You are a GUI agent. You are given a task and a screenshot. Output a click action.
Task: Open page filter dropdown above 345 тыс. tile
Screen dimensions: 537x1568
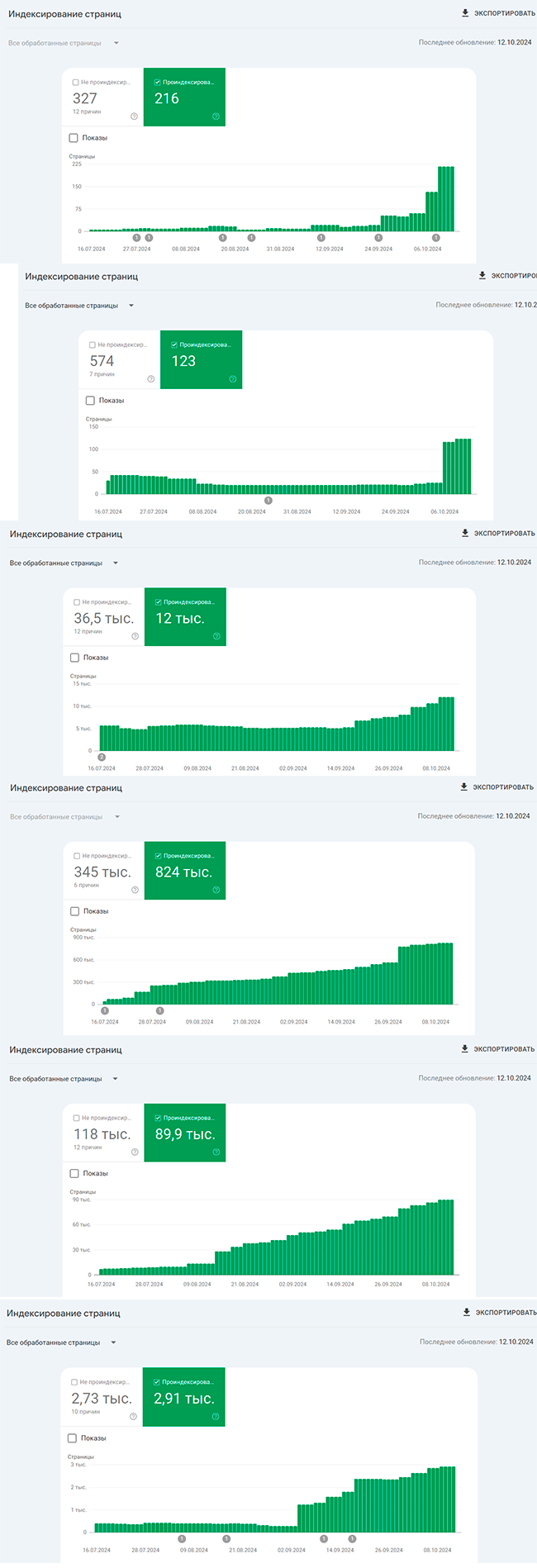[64, 817]
